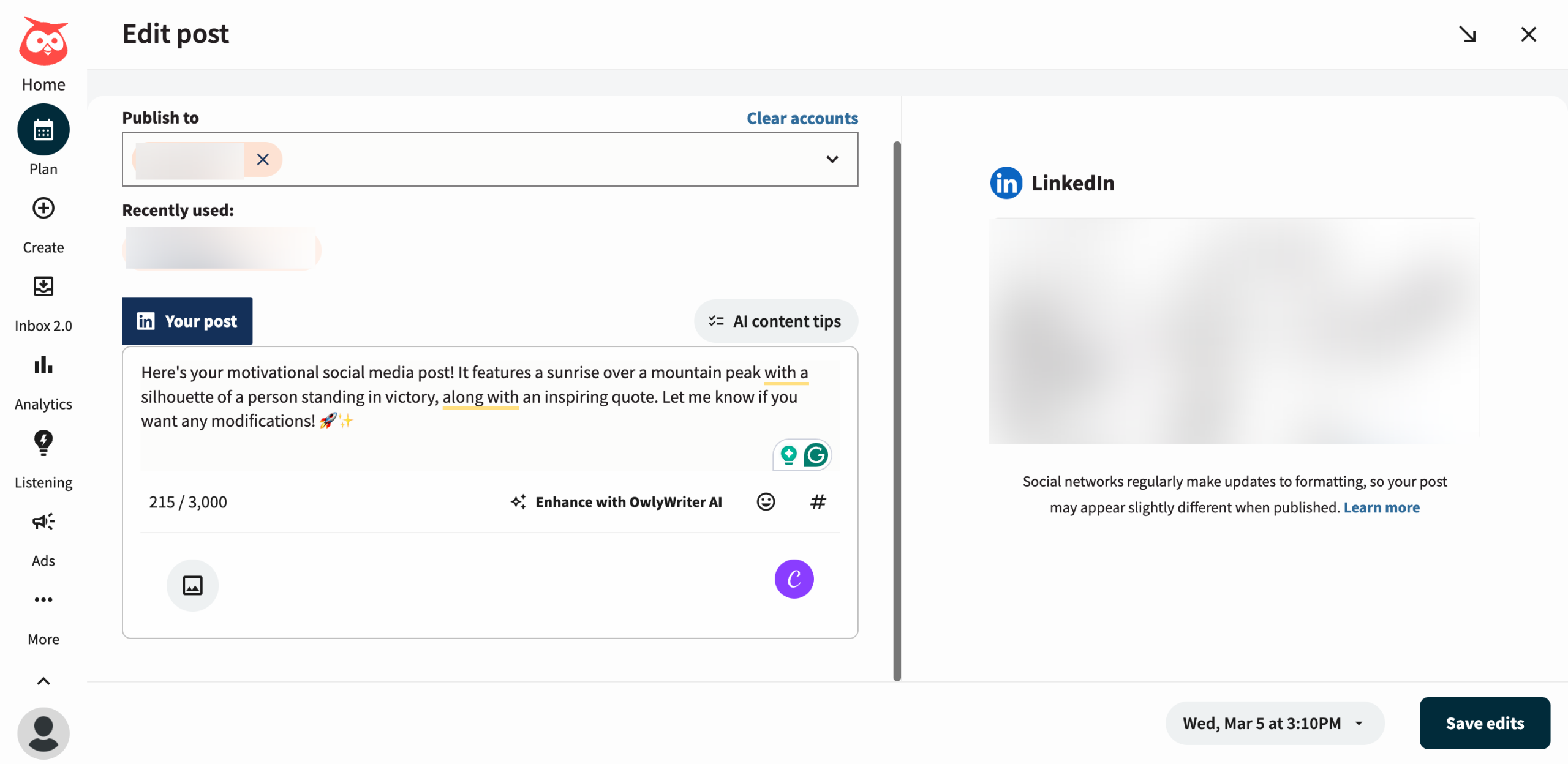Expand the Publish to accounts dropdown
Screen dimensions: 1568x764
tap(832, 160)
